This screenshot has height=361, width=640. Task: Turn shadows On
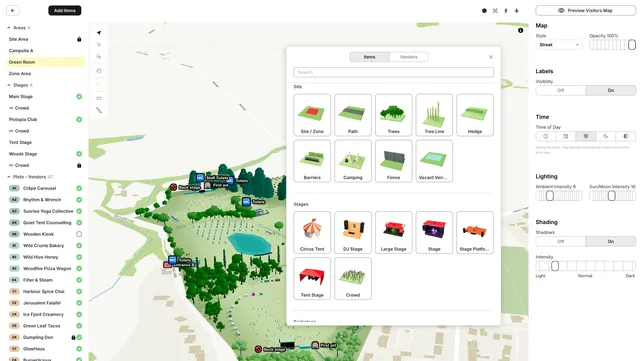click(x=611, y=241)
